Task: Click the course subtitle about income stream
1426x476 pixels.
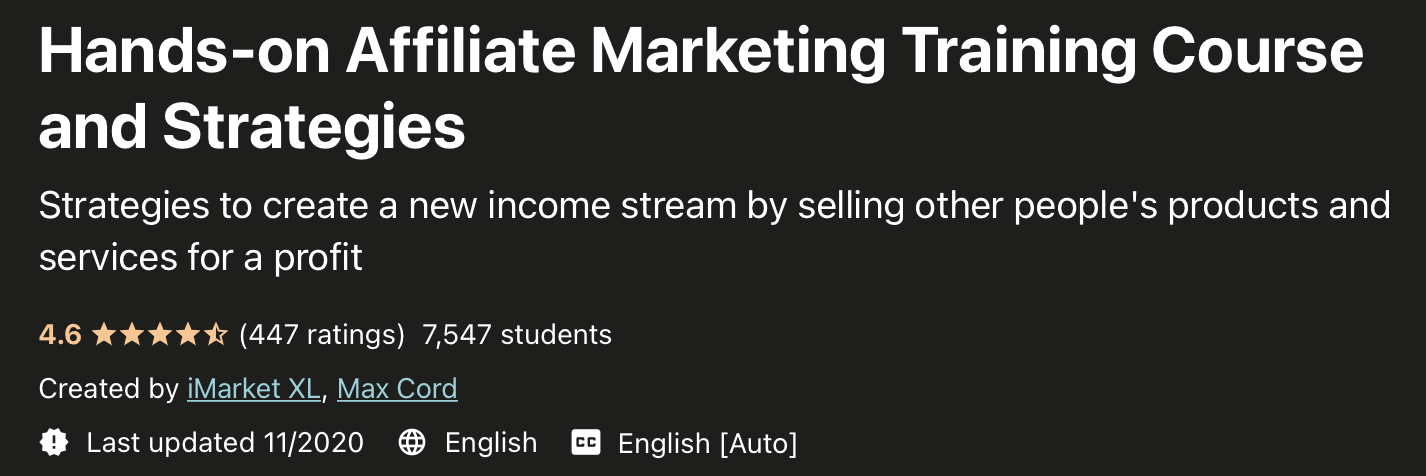Action: pyautogui.click(x=713, y=206)
